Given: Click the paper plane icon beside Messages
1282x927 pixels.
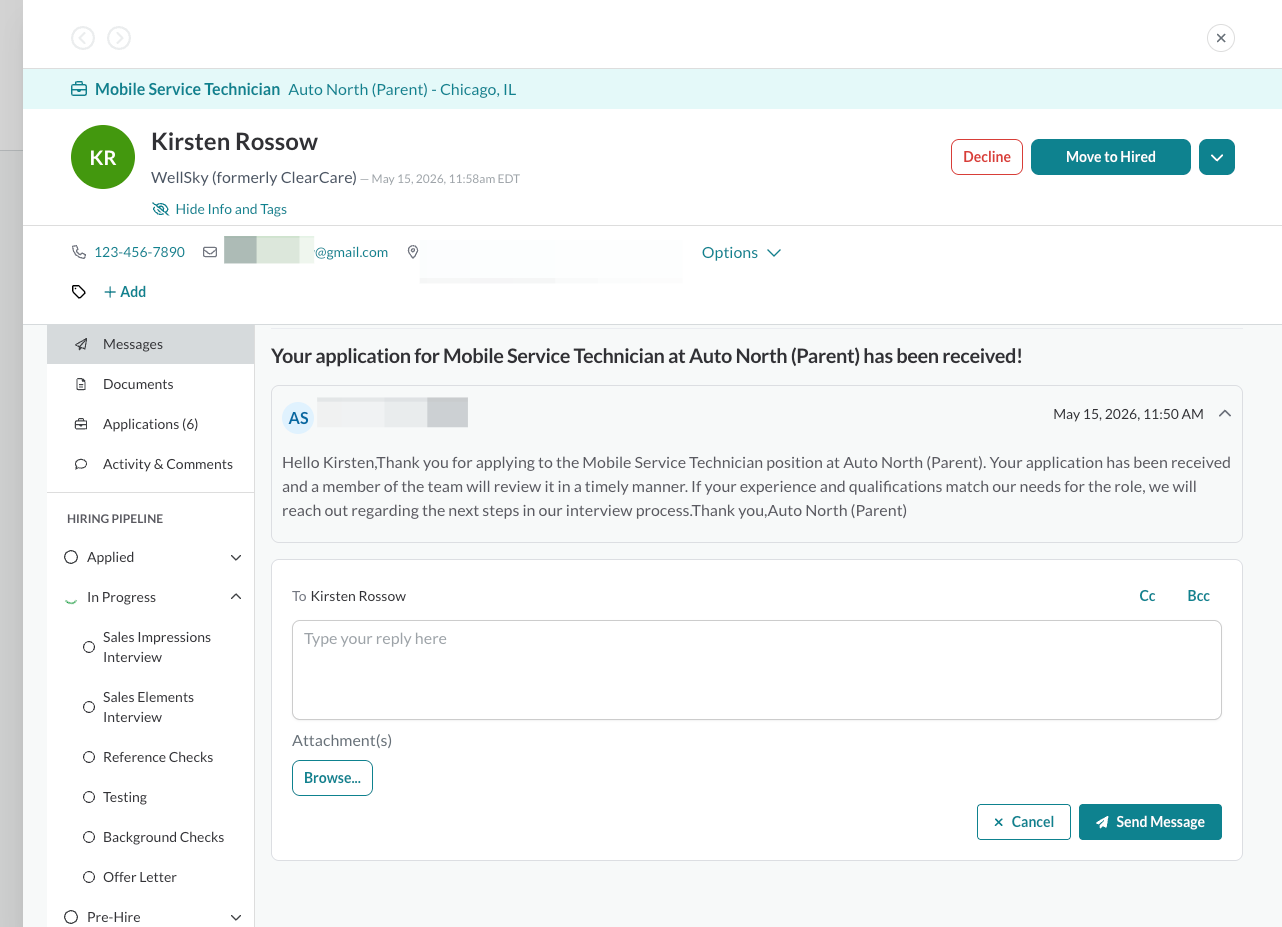Looking at the screenshot, I should [x=81, y=344].
